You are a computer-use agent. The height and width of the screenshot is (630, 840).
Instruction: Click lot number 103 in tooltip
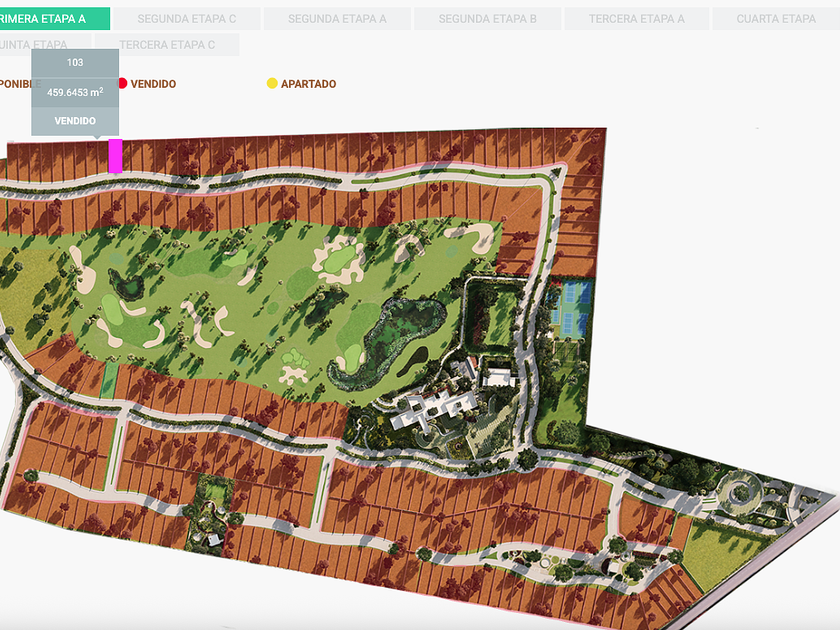[x=75, y=63]
